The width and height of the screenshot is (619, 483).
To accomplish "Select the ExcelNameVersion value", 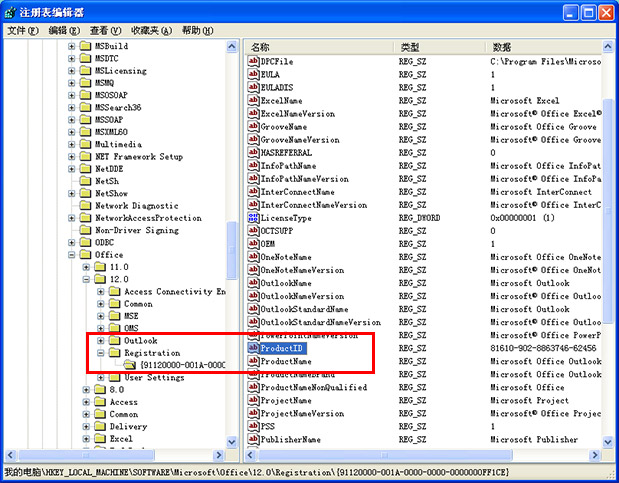I will 298,114.
